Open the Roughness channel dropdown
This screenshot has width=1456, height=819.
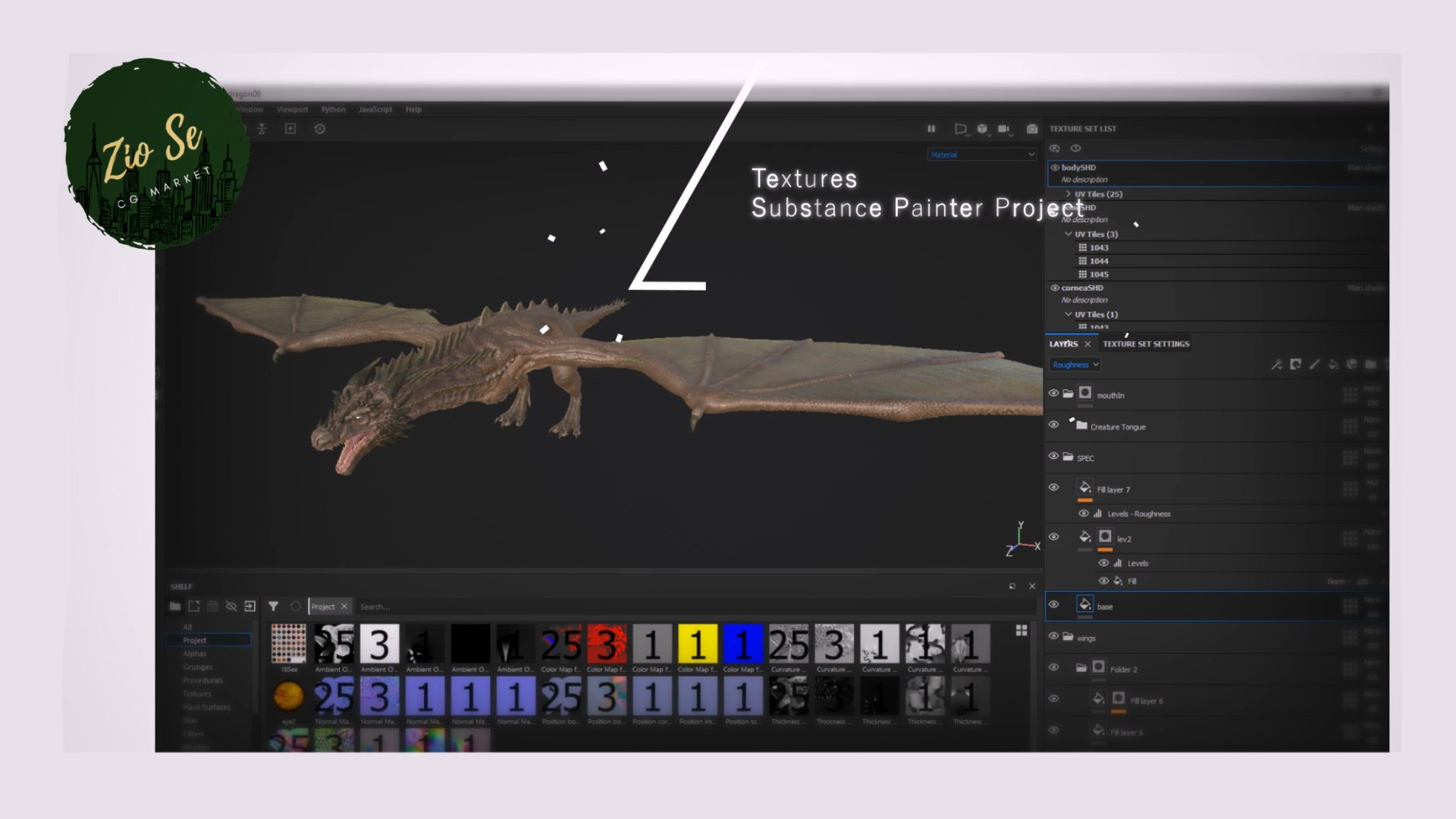(1075, 365)
